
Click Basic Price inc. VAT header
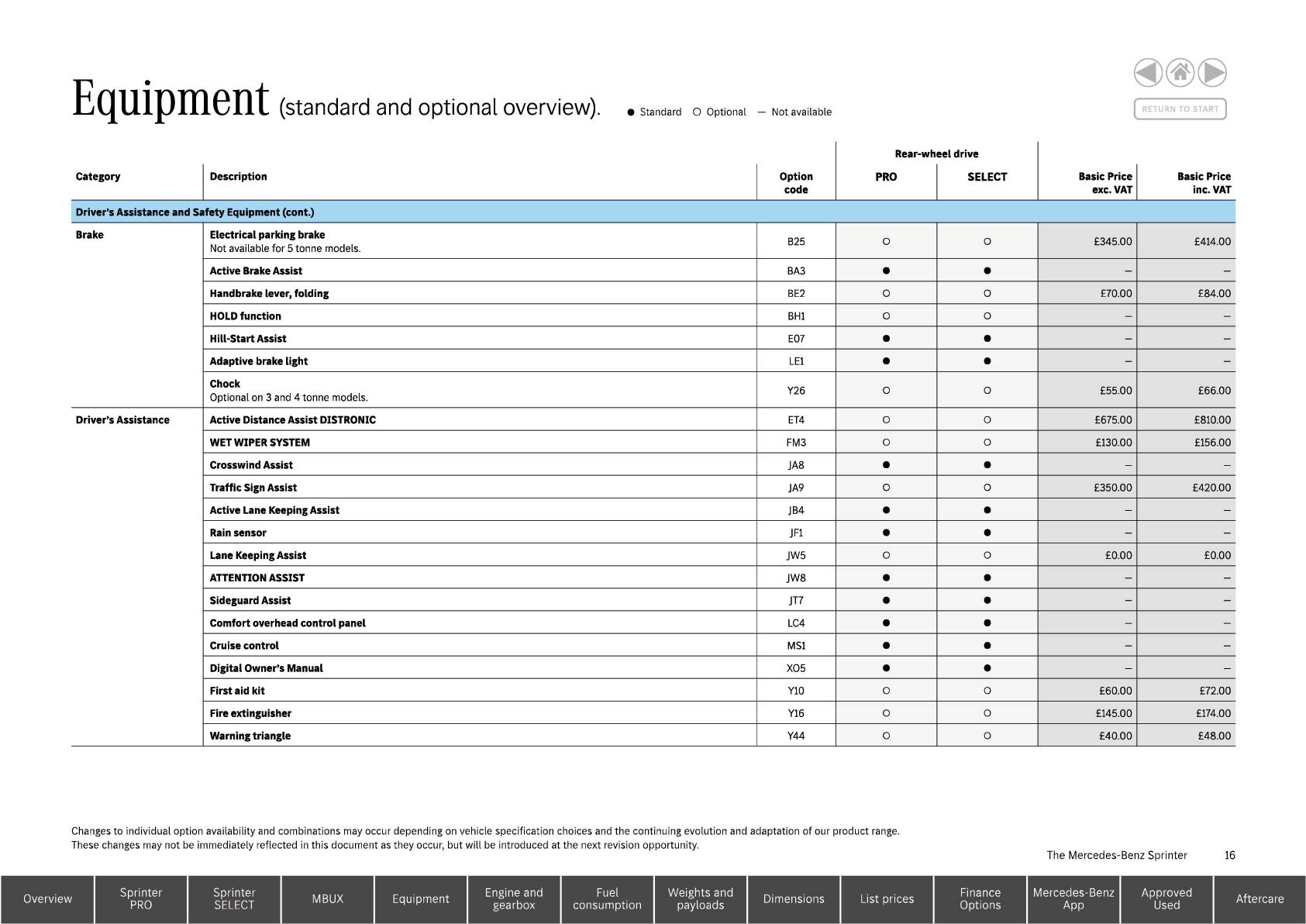1204,183
